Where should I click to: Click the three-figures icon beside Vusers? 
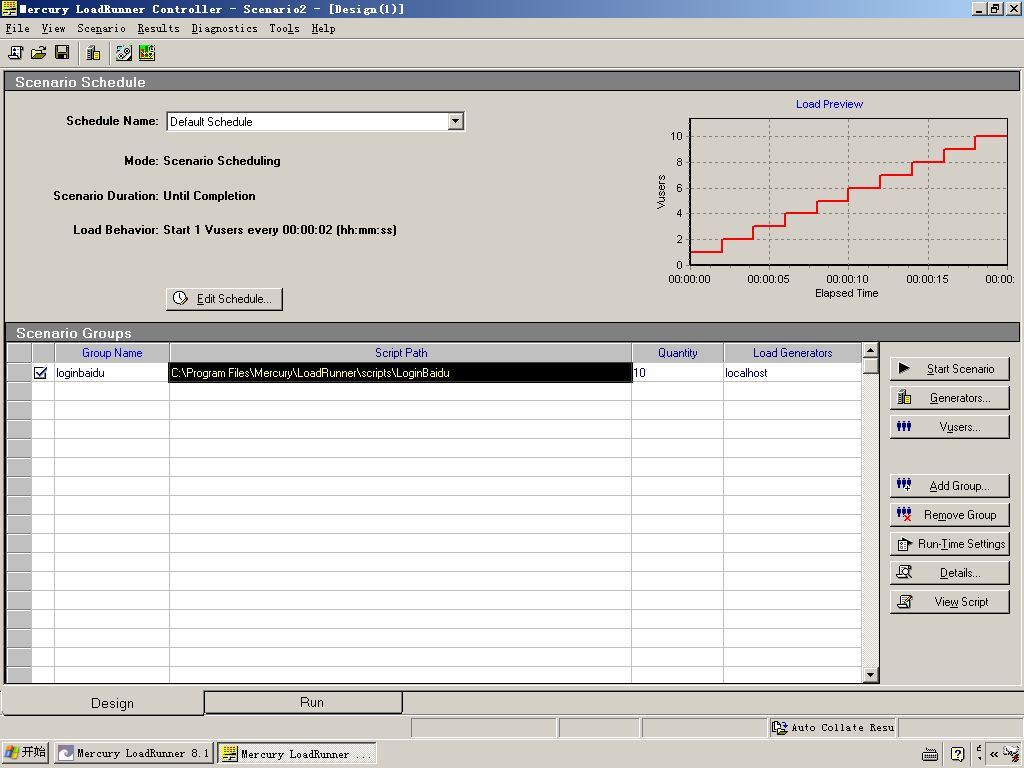[x=904, y=426]
